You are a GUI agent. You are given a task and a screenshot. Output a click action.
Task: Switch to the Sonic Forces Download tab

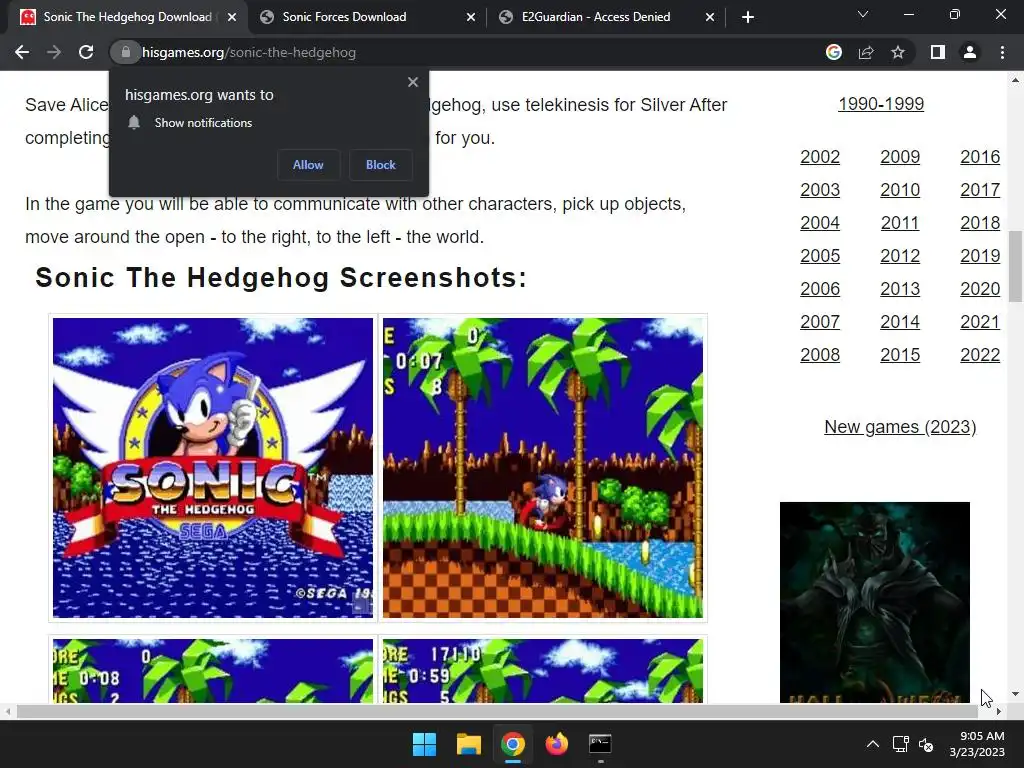point(367,17)
